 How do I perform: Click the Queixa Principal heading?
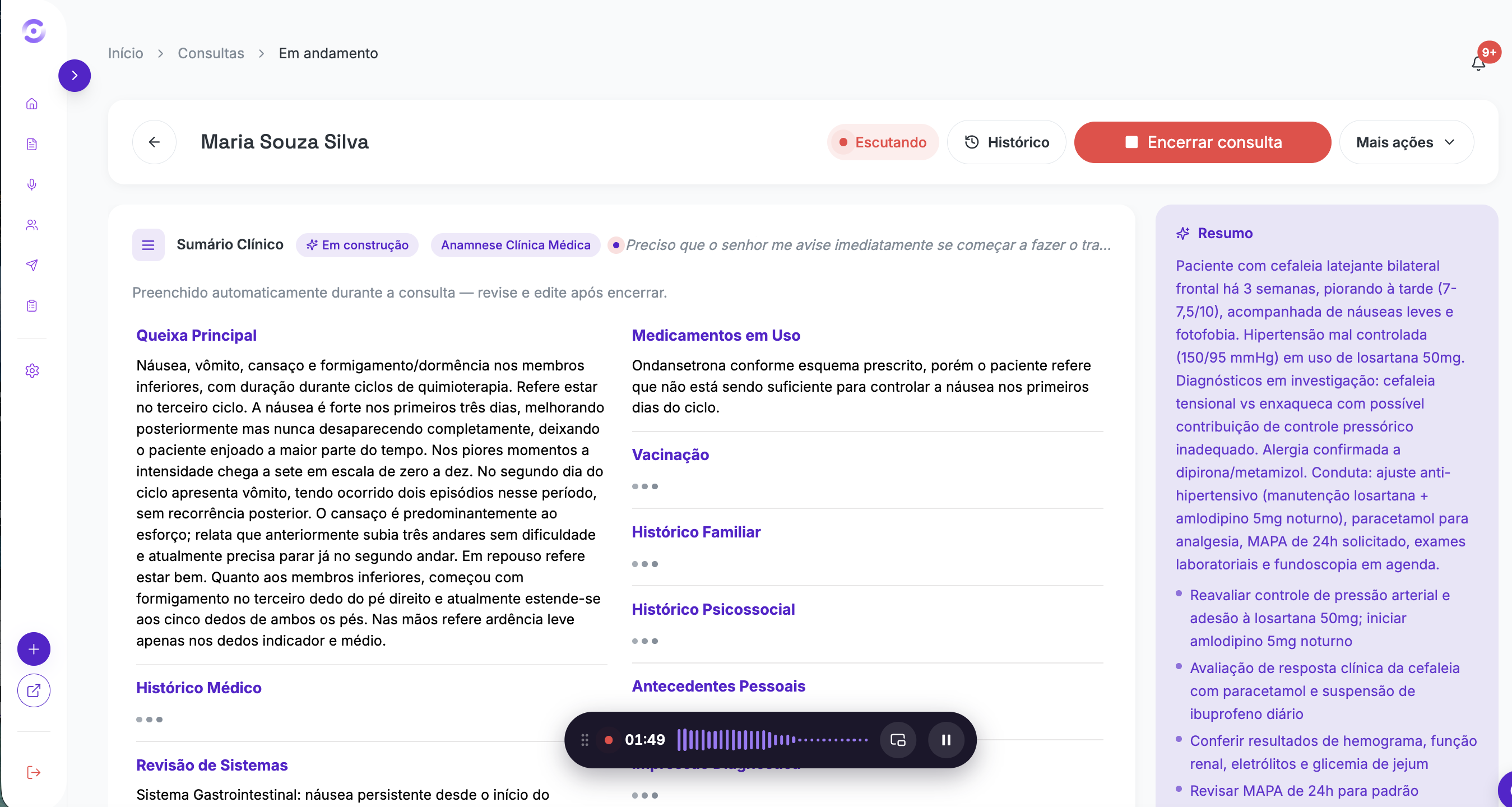point(196,336)
